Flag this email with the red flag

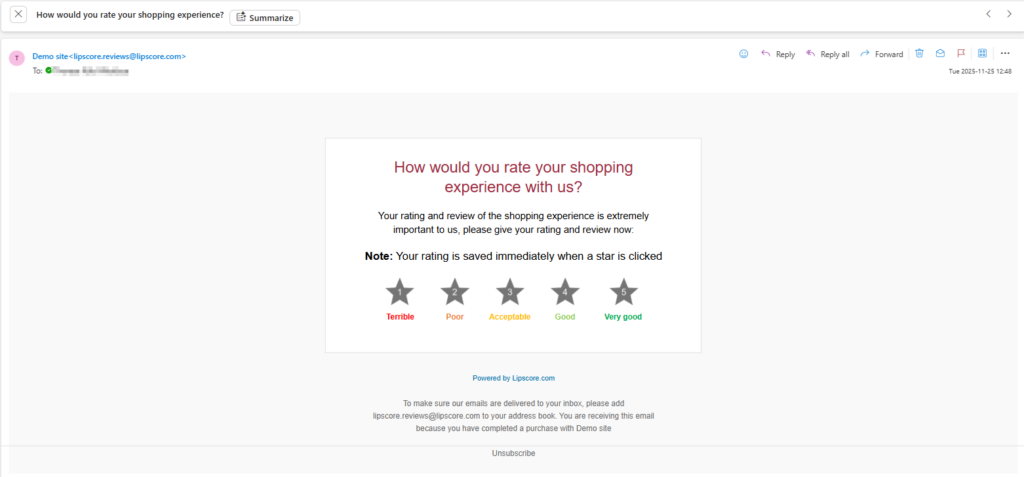961,54
